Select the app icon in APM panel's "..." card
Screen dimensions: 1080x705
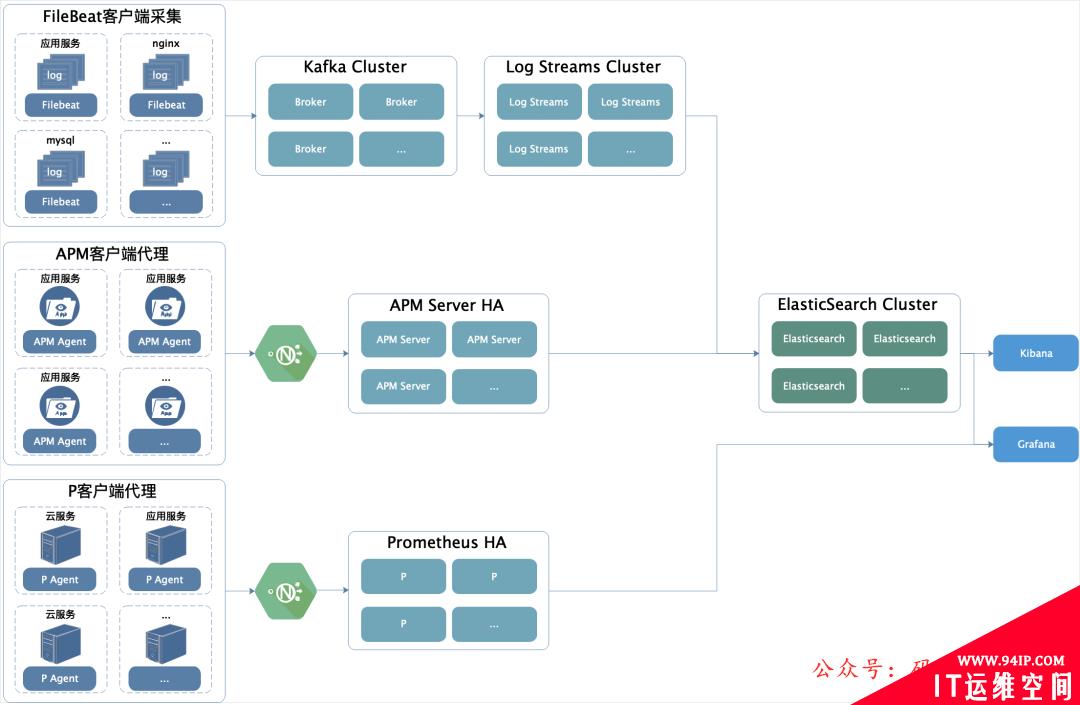165,406
